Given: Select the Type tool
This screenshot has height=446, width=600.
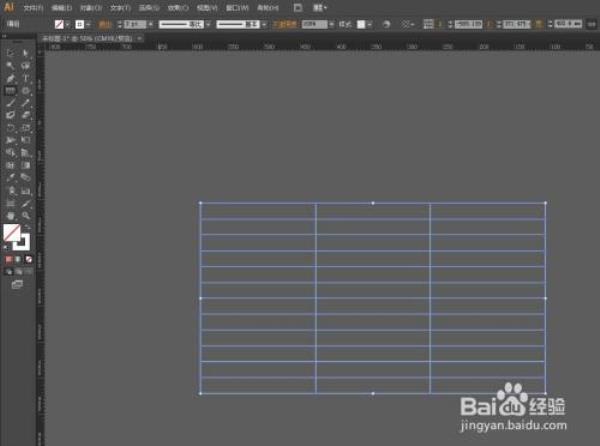Looking at the screenshot, I should 26,78.
